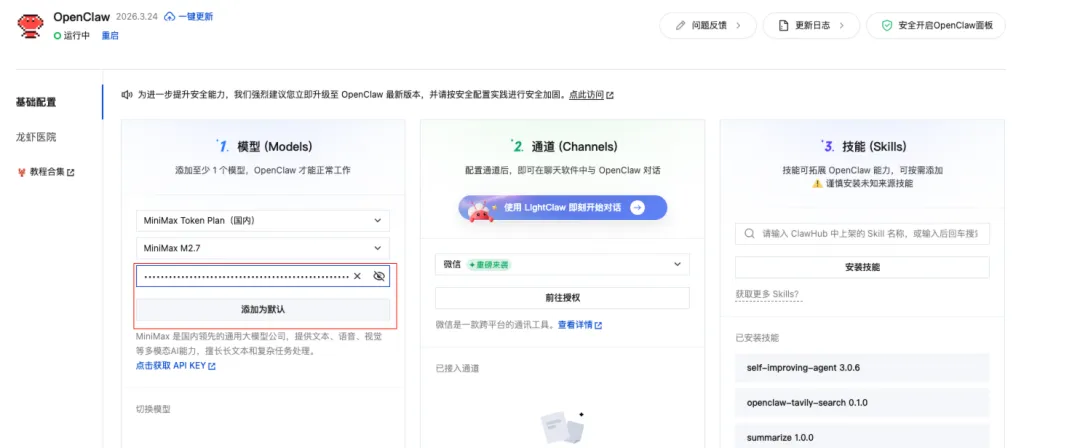
Task: Click 已接入通道 section label
Action: click(457, 369)
